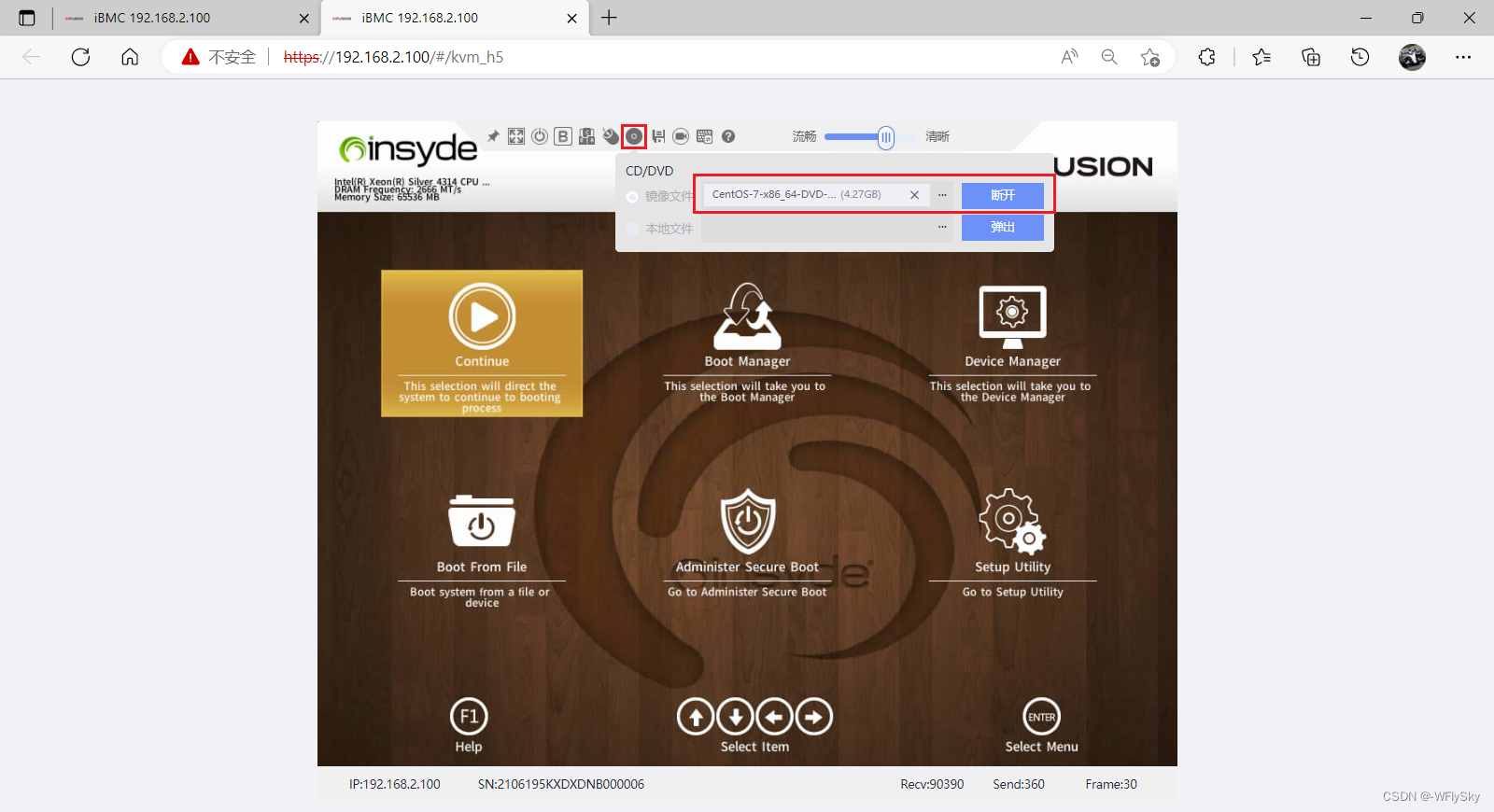Viewport: 1494px width, 812px height.
Task: Click the Send:360 status text
Action: 1019,784
